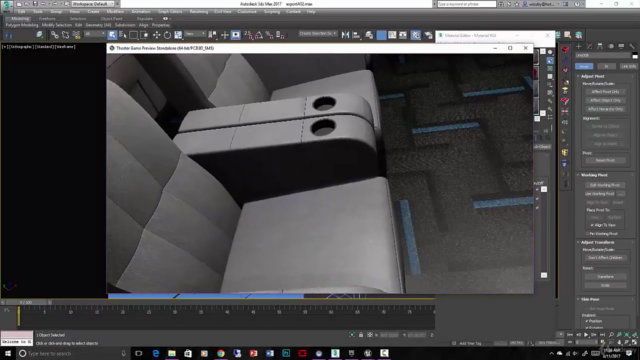Click the Unlink Selection icon
Viewport: 640px width, 360px height.
click(x=65, y=35)
